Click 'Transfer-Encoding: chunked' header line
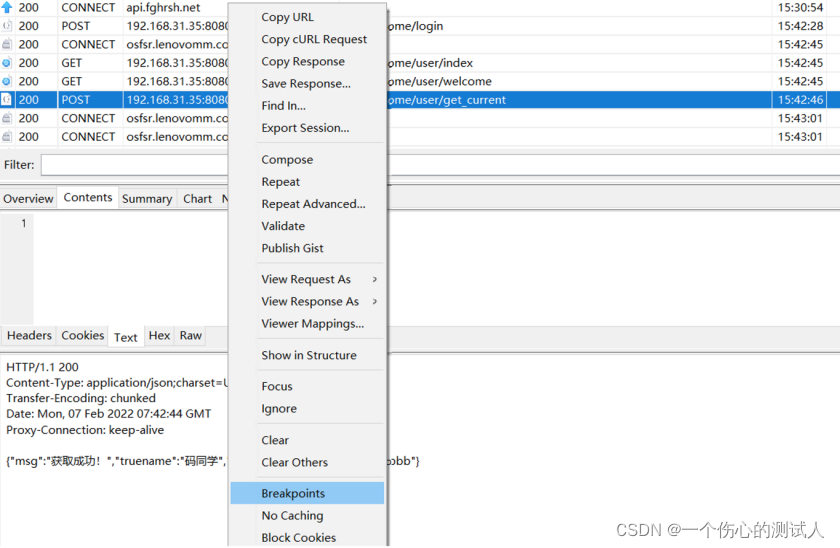840x548 pixels. tap(81, 398)
